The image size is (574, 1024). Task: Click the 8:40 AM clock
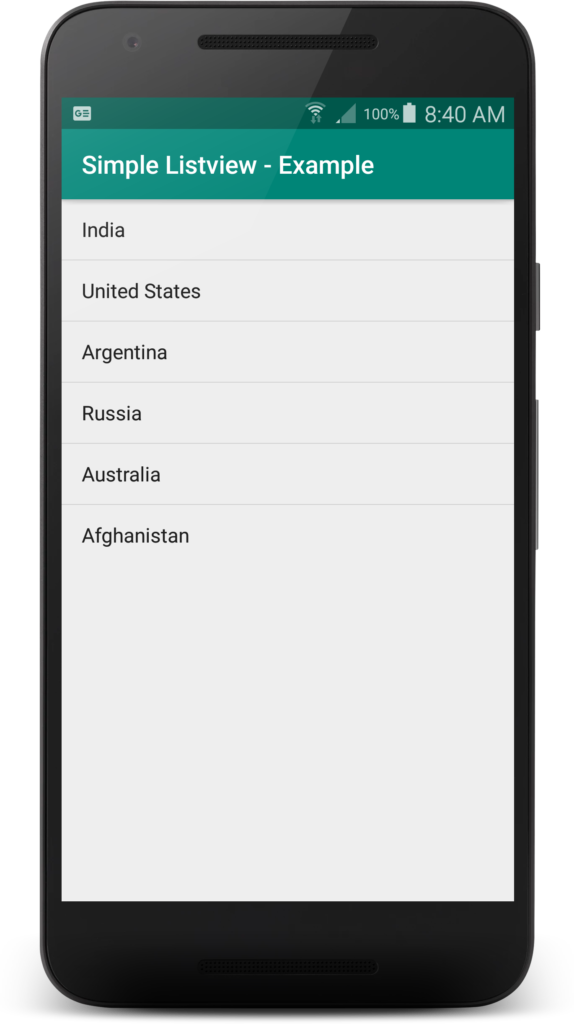point(464,114)
